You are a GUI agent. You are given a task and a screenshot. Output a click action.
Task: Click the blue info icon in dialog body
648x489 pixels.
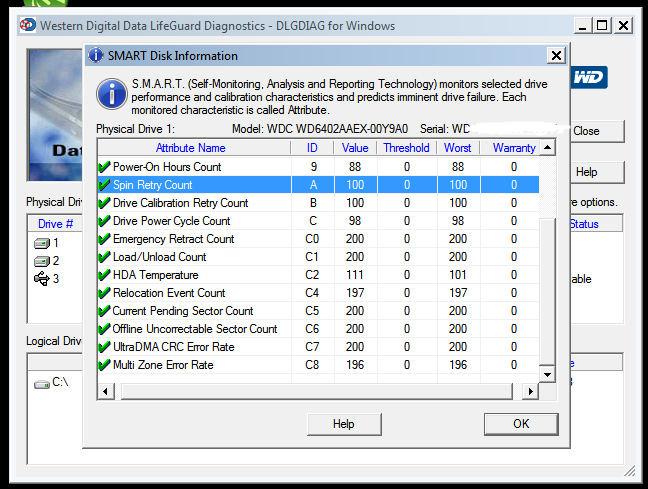pyautogui.click(x=112, y=94)
